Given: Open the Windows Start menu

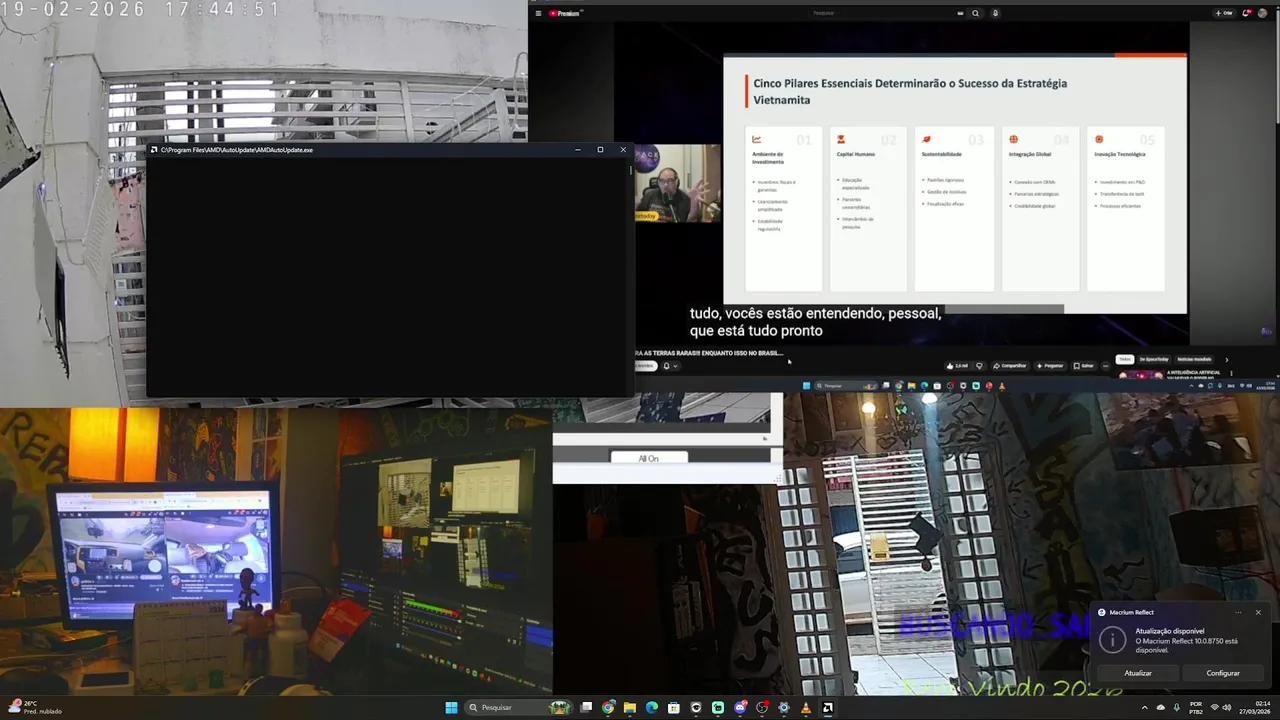Looking at the screenshot, I should click(x=451, y=708).
